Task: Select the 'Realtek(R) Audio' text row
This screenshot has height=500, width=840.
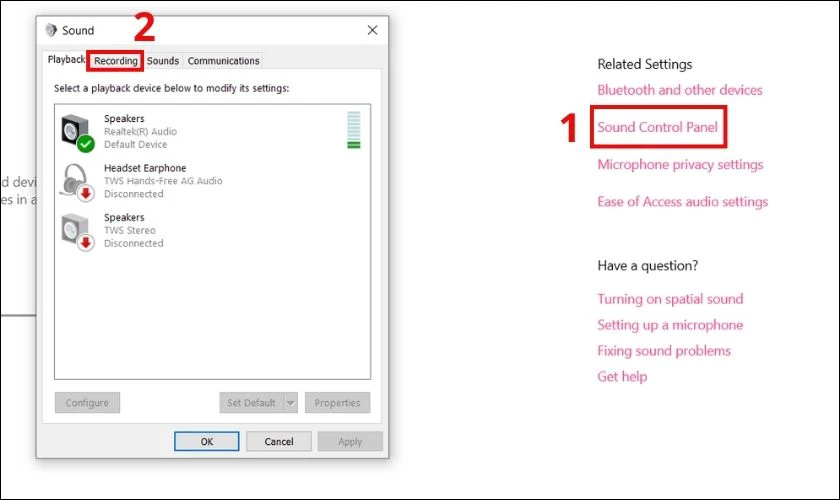Action: [140, 131]
